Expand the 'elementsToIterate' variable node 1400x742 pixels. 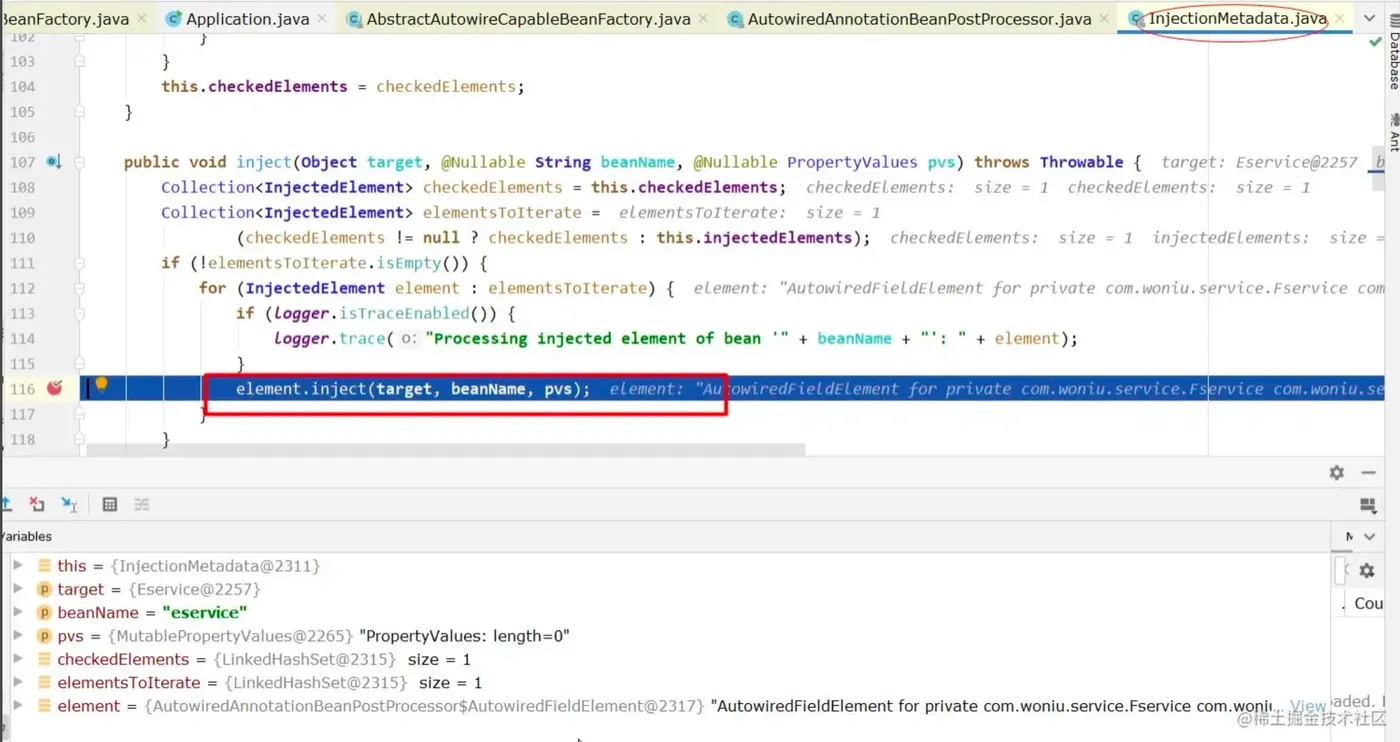pyautogui.click(x=17, y=682)
